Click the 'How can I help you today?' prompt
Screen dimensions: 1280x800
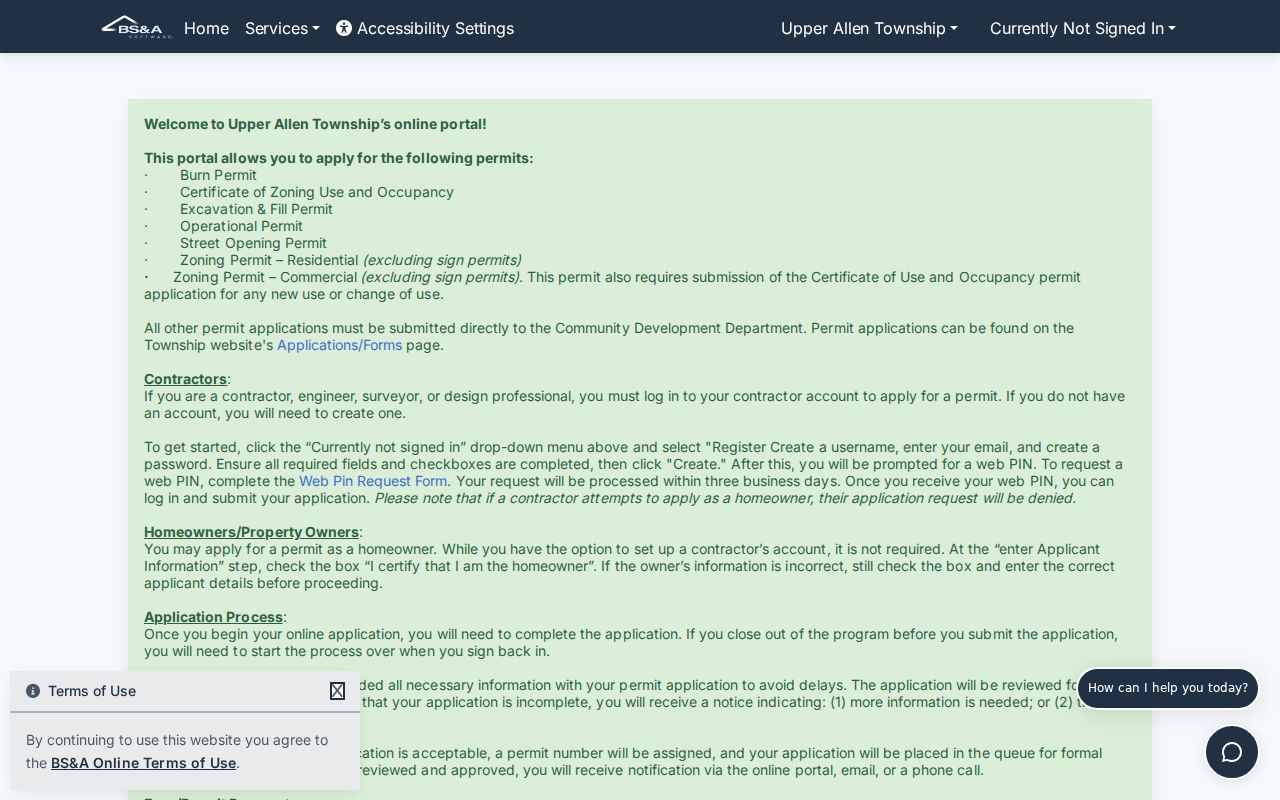point(1167,688)
